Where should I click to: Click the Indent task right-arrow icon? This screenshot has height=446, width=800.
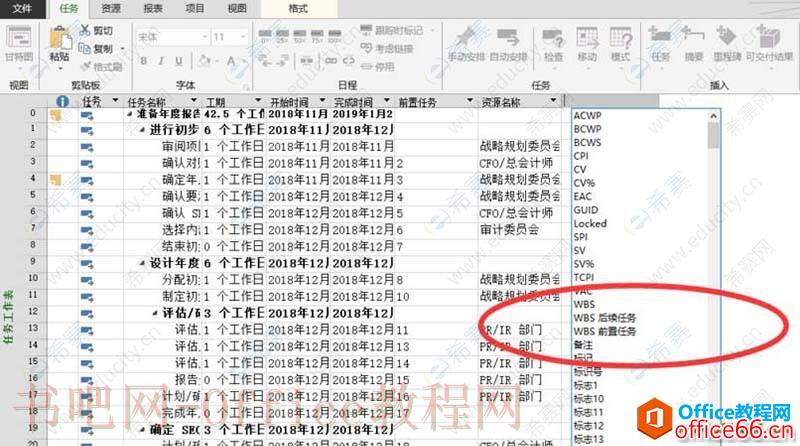[283, 61]
